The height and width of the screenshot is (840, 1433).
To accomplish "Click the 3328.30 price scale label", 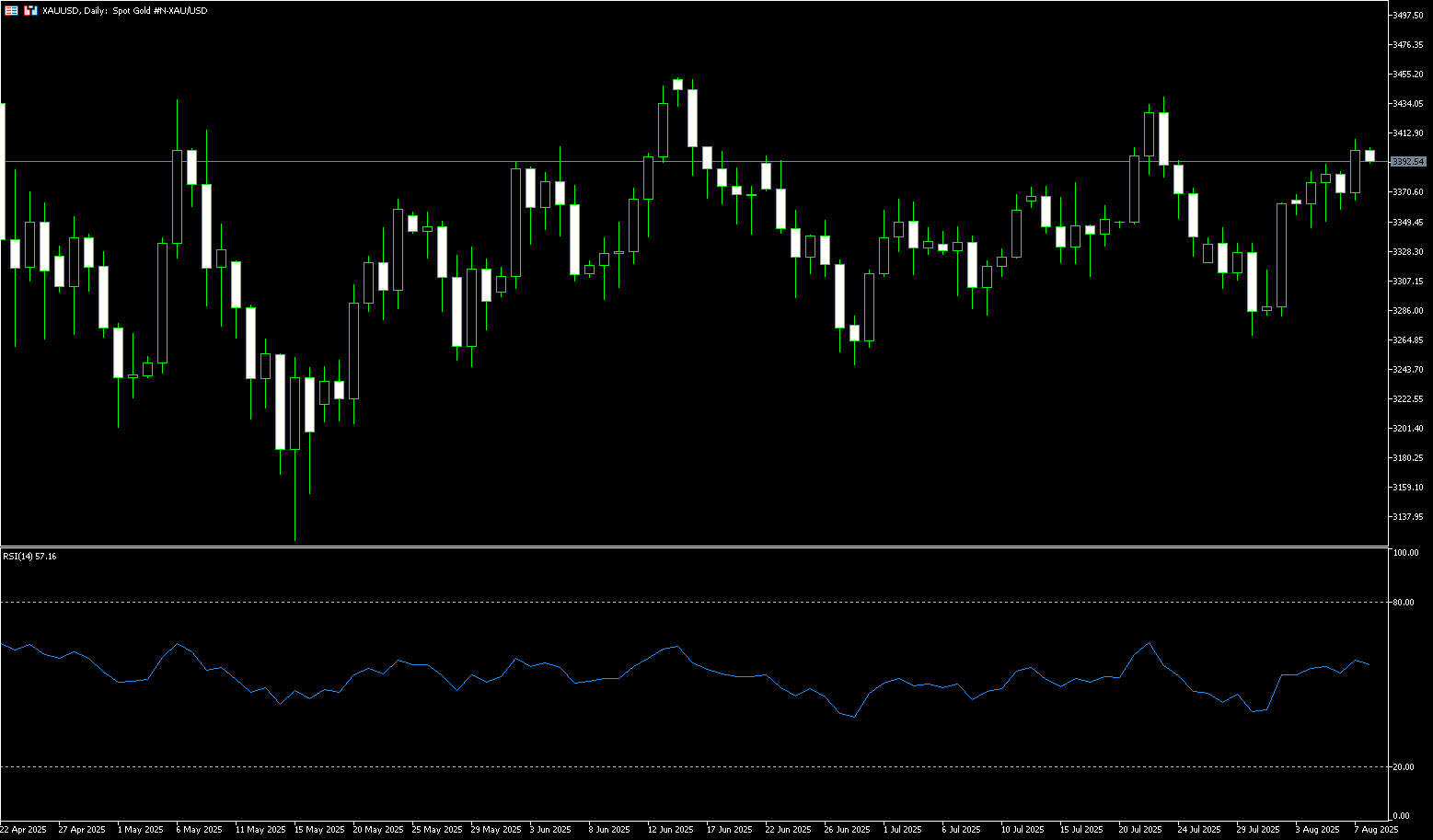I will tap(1408, 252).
